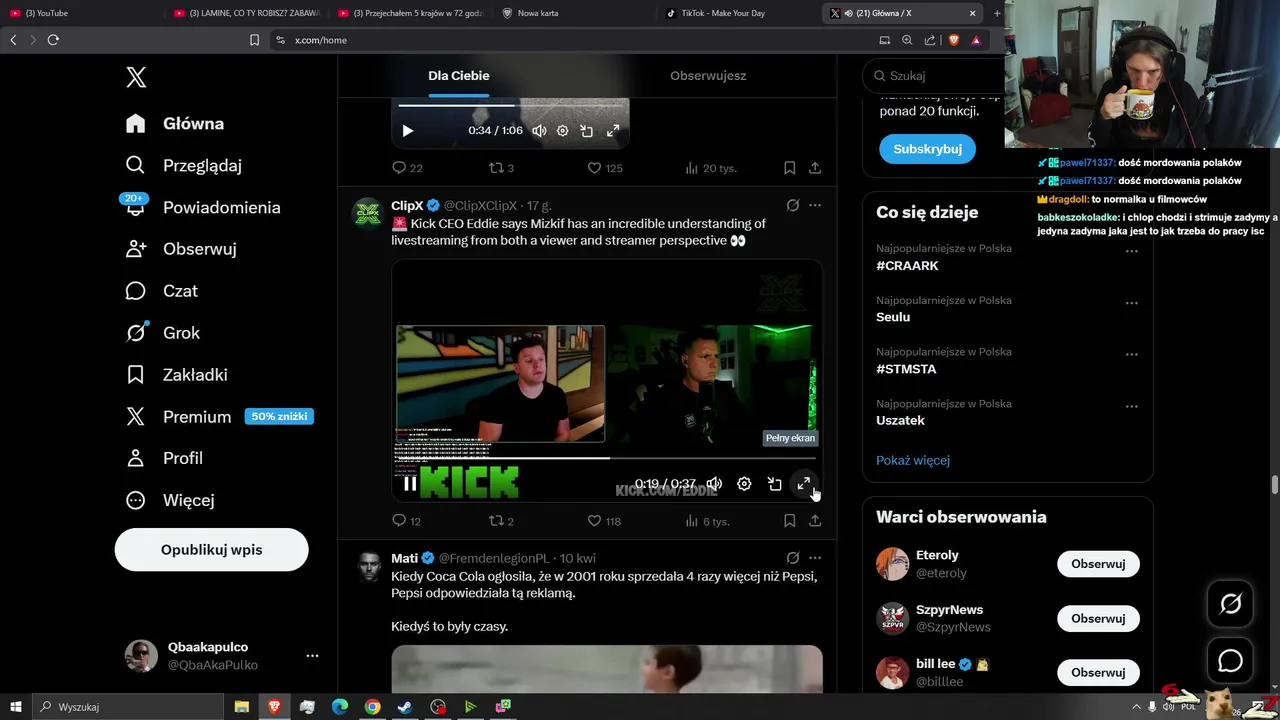Open Grok explain on Mati post
1280x720 pixels.
tap(793, 558)
